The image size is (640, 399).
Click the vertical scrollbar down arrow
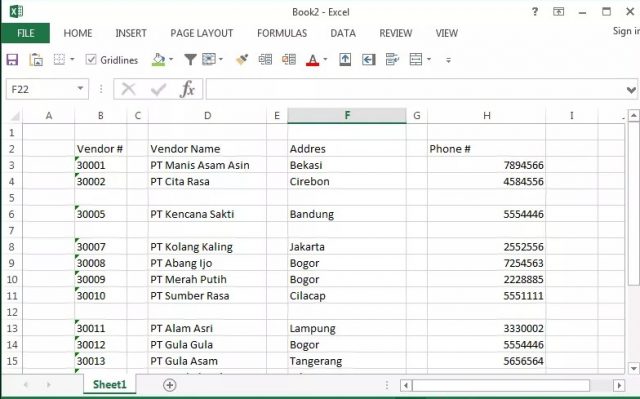tap(633, 368)
